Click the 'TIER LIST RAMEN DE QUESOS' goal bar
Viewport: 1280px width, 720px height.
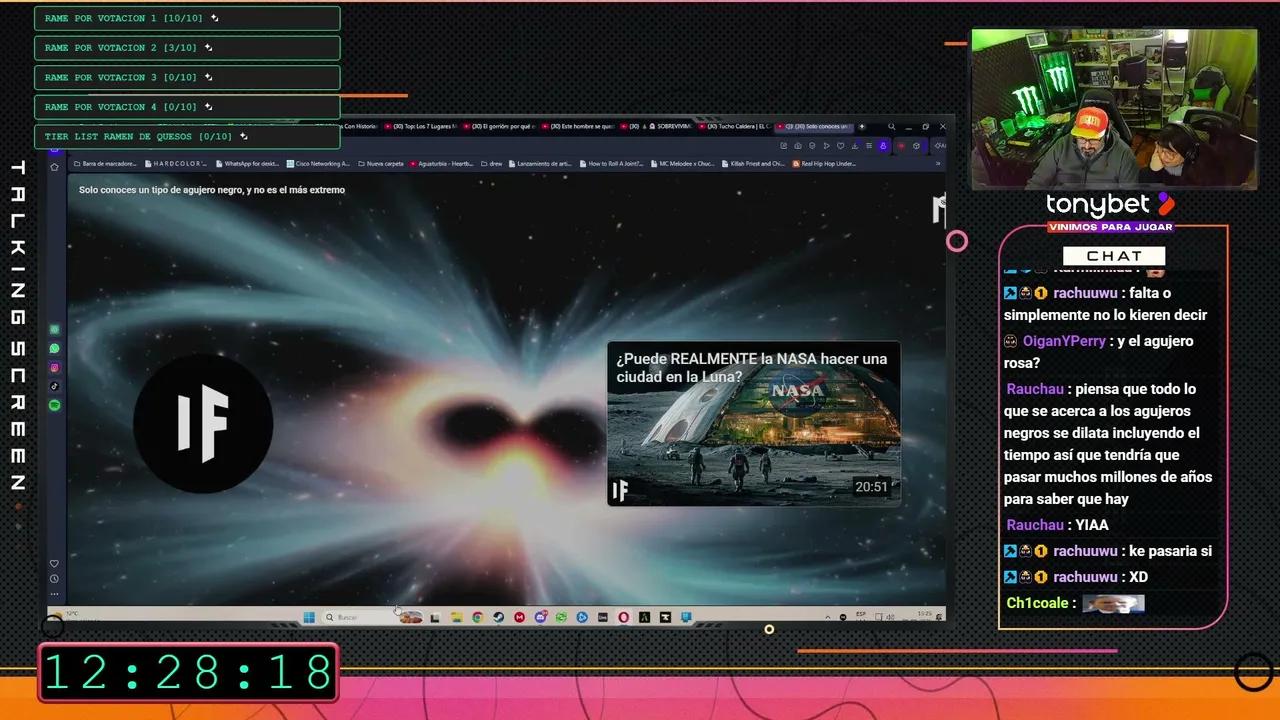[x=187, y=136]
